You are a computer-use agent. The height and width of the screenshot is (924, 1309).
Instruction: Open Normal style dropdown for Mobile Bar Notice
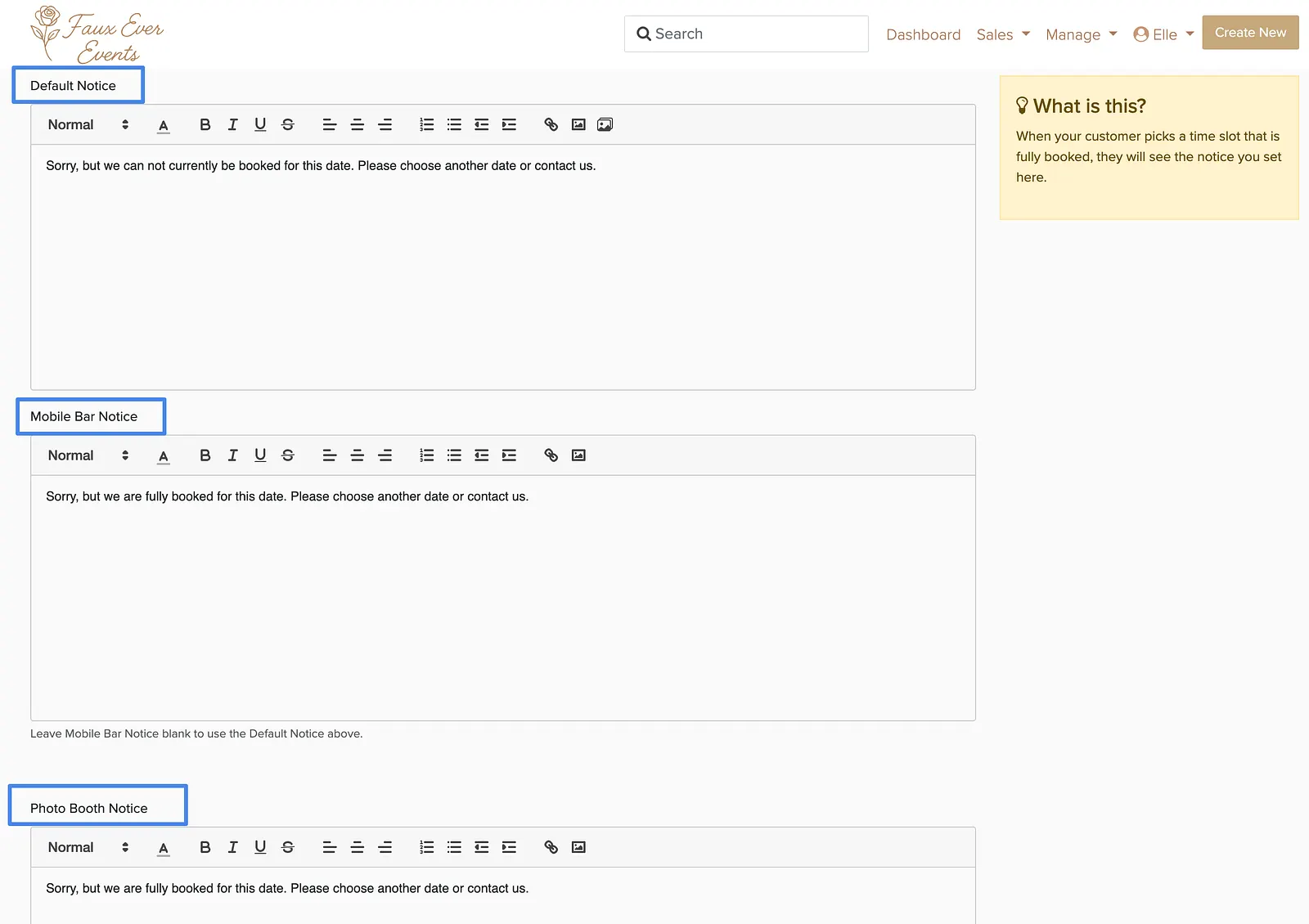click(x=88, y=455)
